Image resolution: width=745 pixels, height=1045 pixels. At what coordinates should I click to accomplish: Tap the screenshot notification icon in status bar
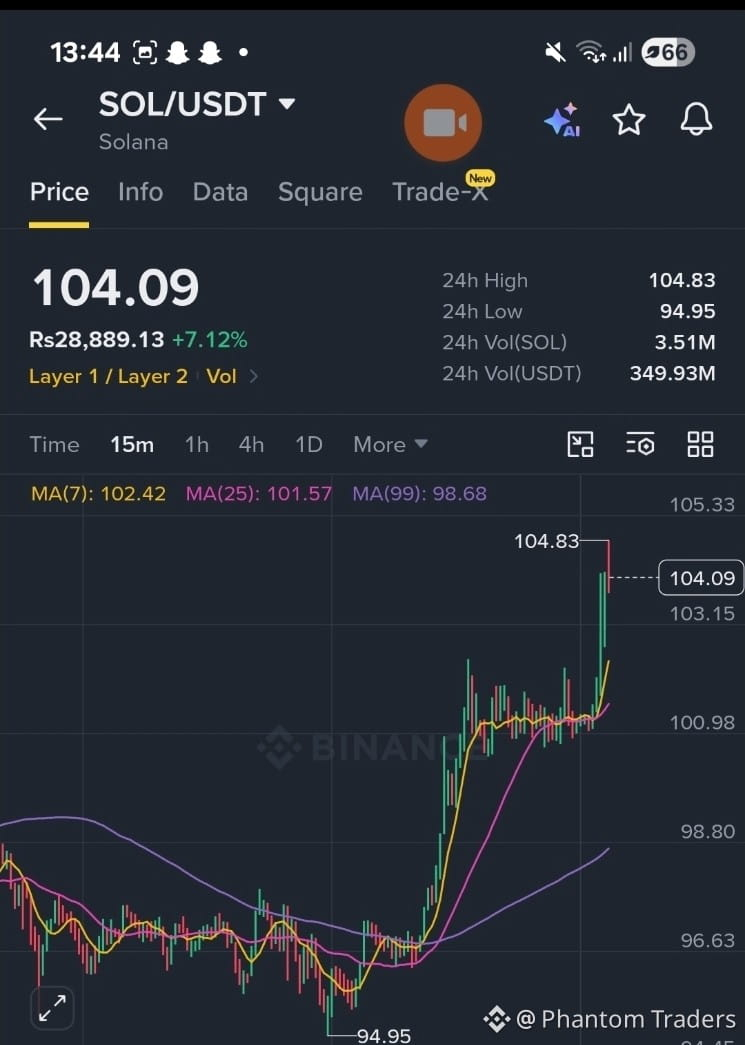pos(145,52)
